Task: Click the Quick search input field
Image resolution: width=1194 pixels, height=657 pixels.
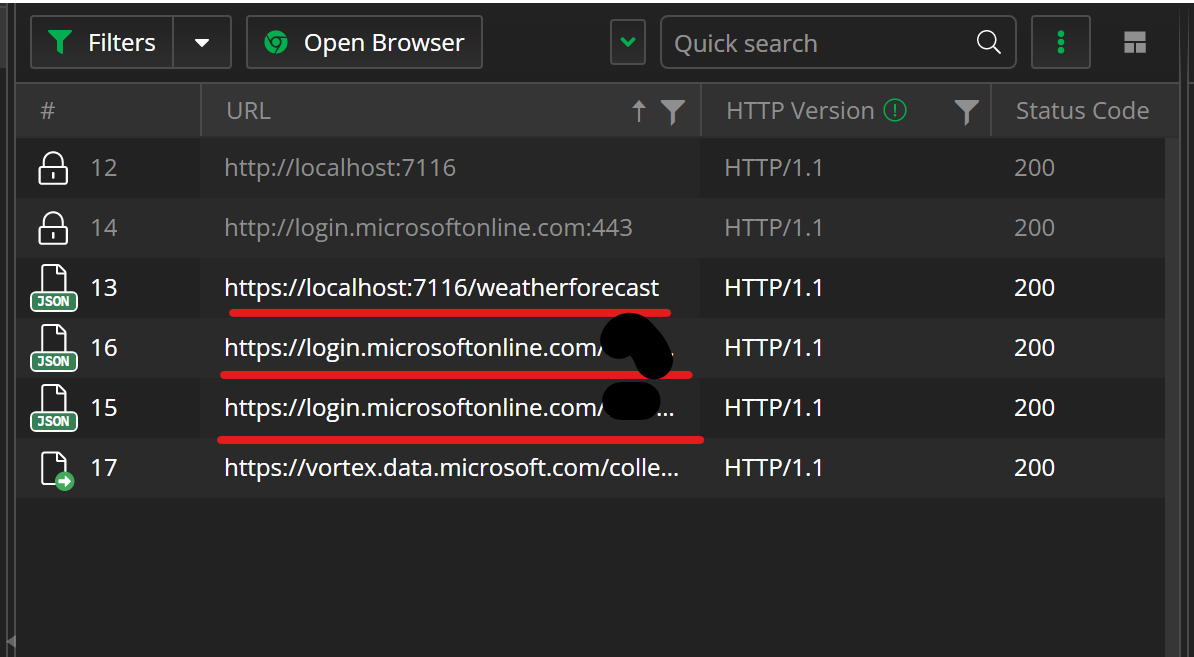Action: [815, 43]
